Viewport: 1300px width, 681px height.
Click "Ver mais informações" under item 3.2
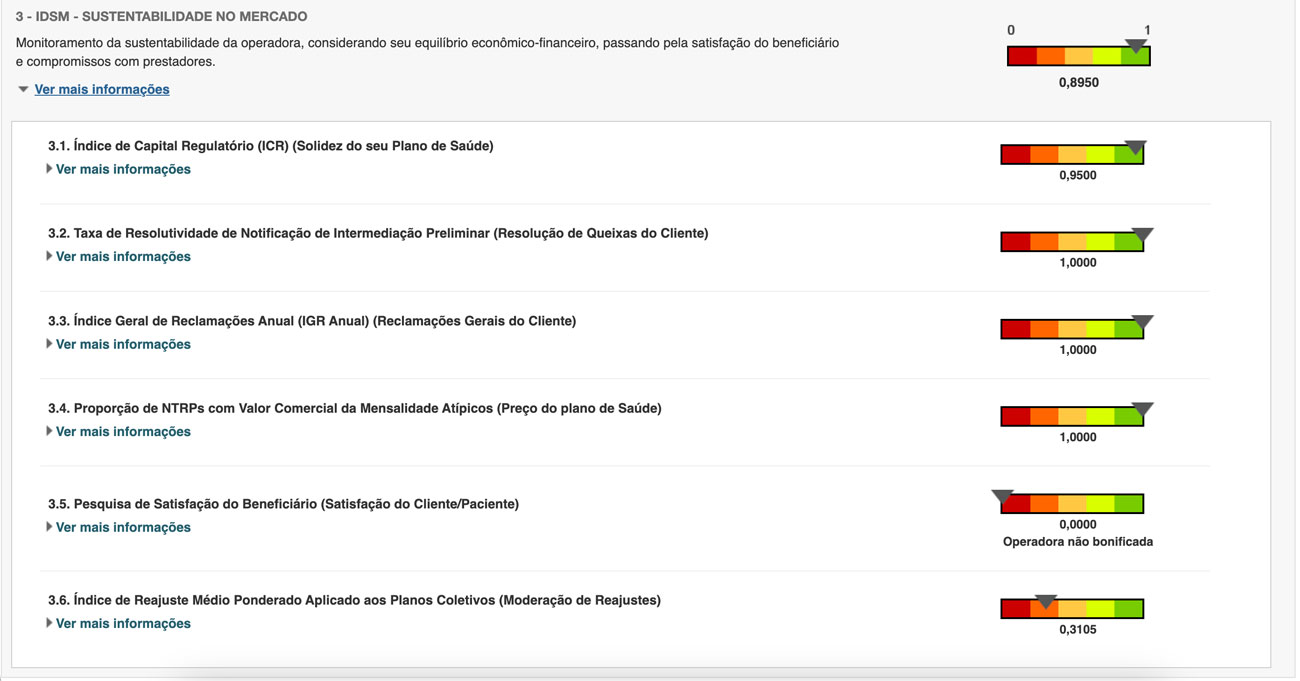[123, 256]
